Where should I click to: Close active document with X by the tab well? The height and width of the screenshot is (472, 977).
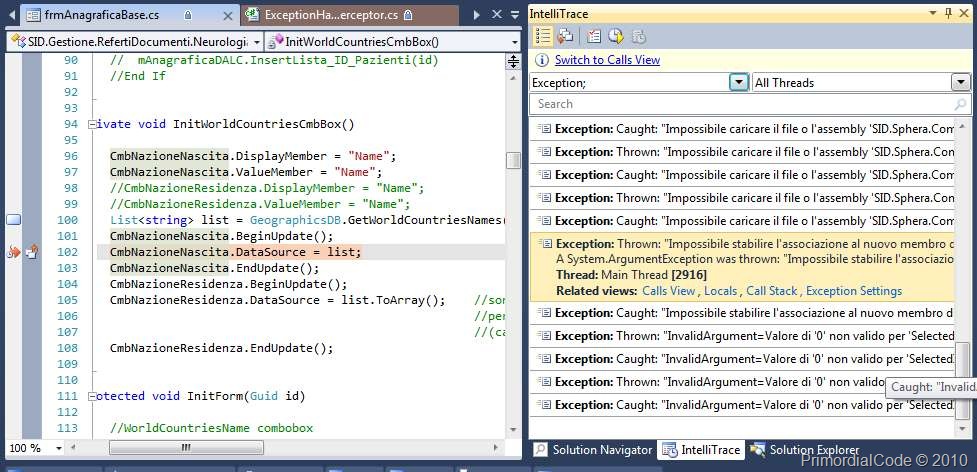[497, 14]
